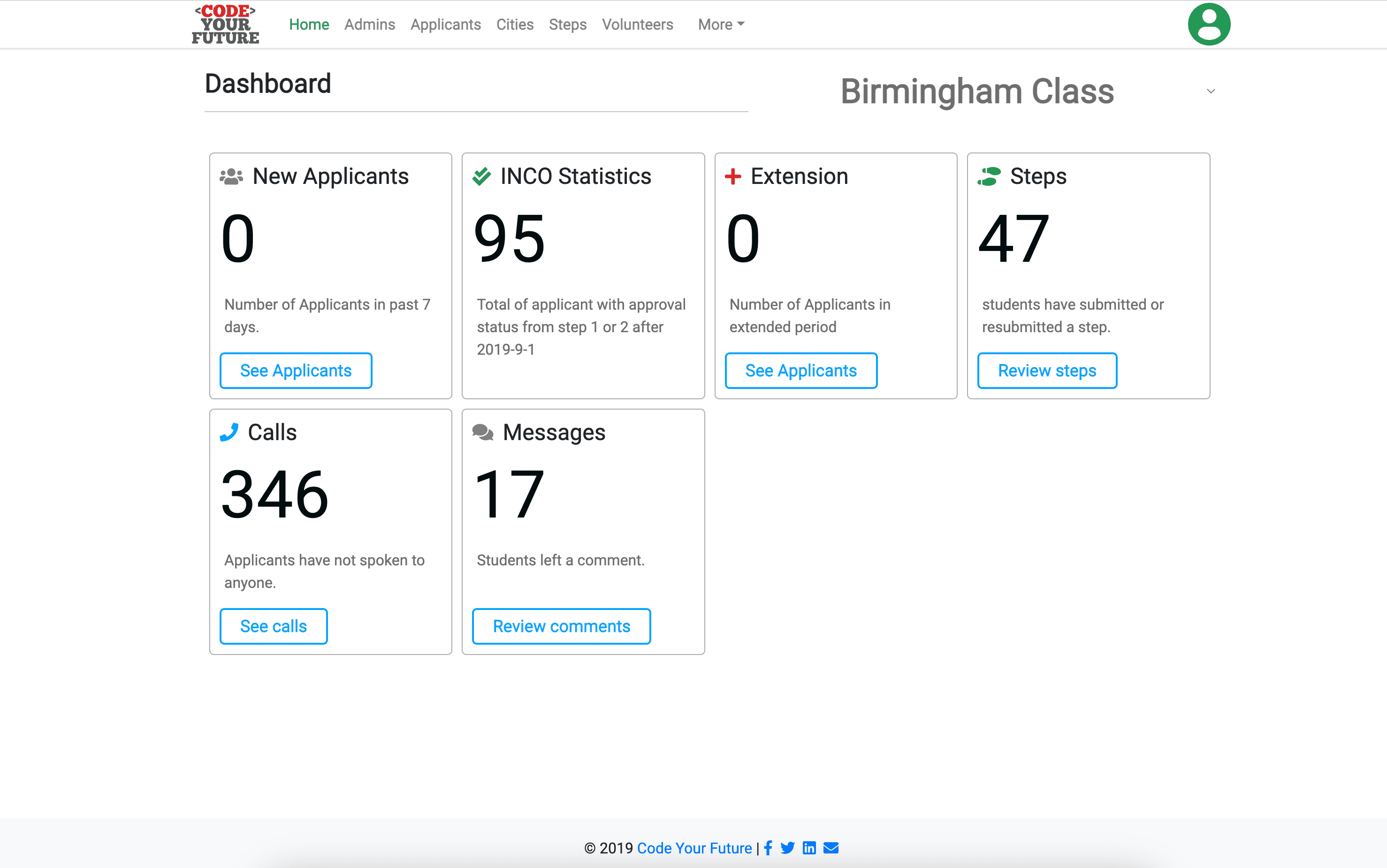1387x868 pixels.
Task: Click the INCO Statistics card title
Action: point(576,176)
